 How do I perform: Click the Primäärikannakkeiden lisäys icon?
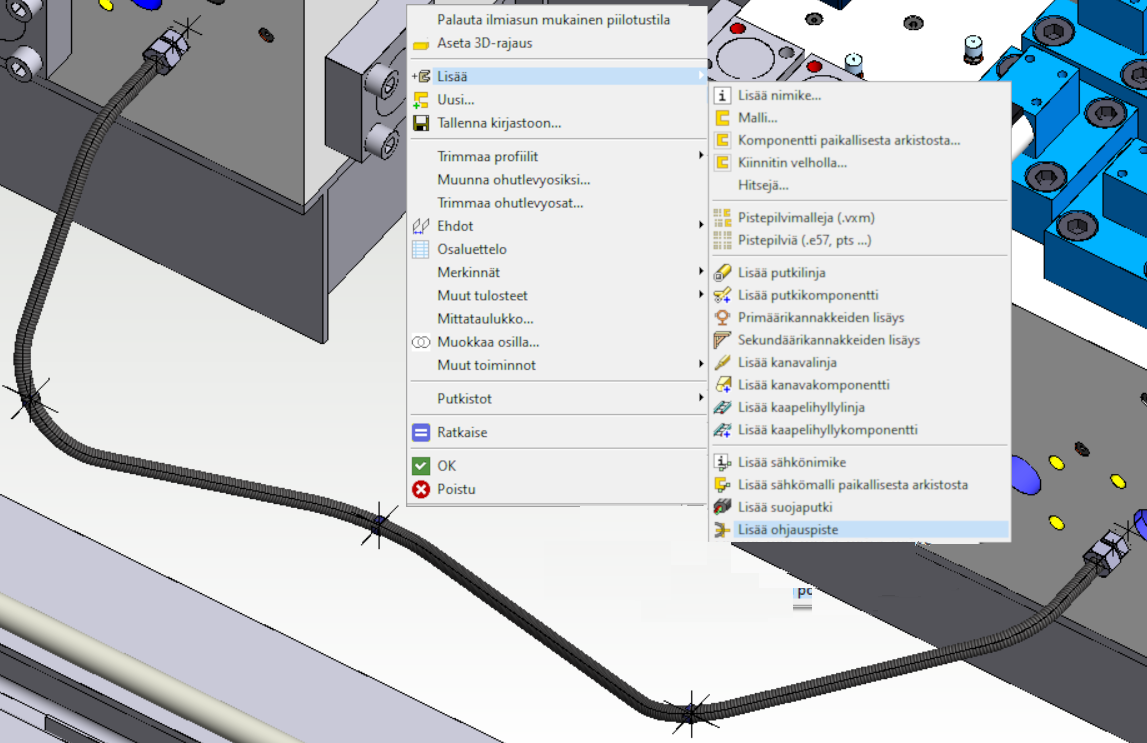coord(722,317)
